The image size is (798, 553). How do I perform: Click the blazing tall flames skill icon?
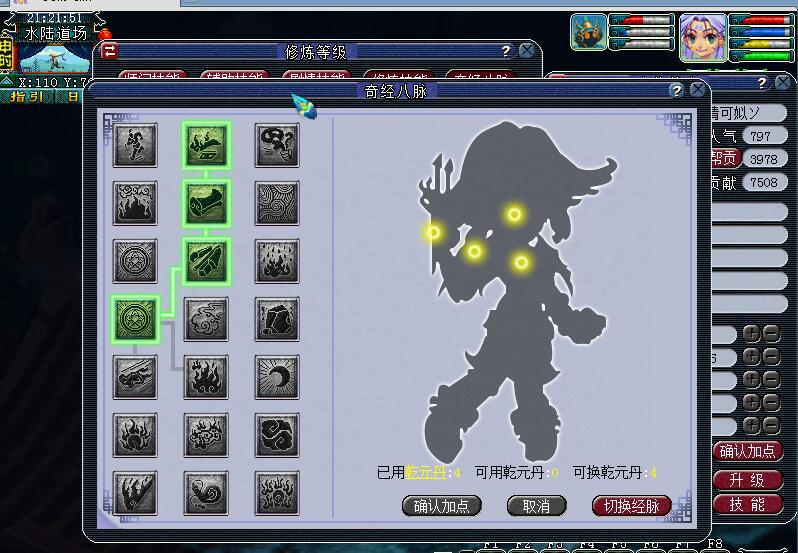click(x=206, y=377)
